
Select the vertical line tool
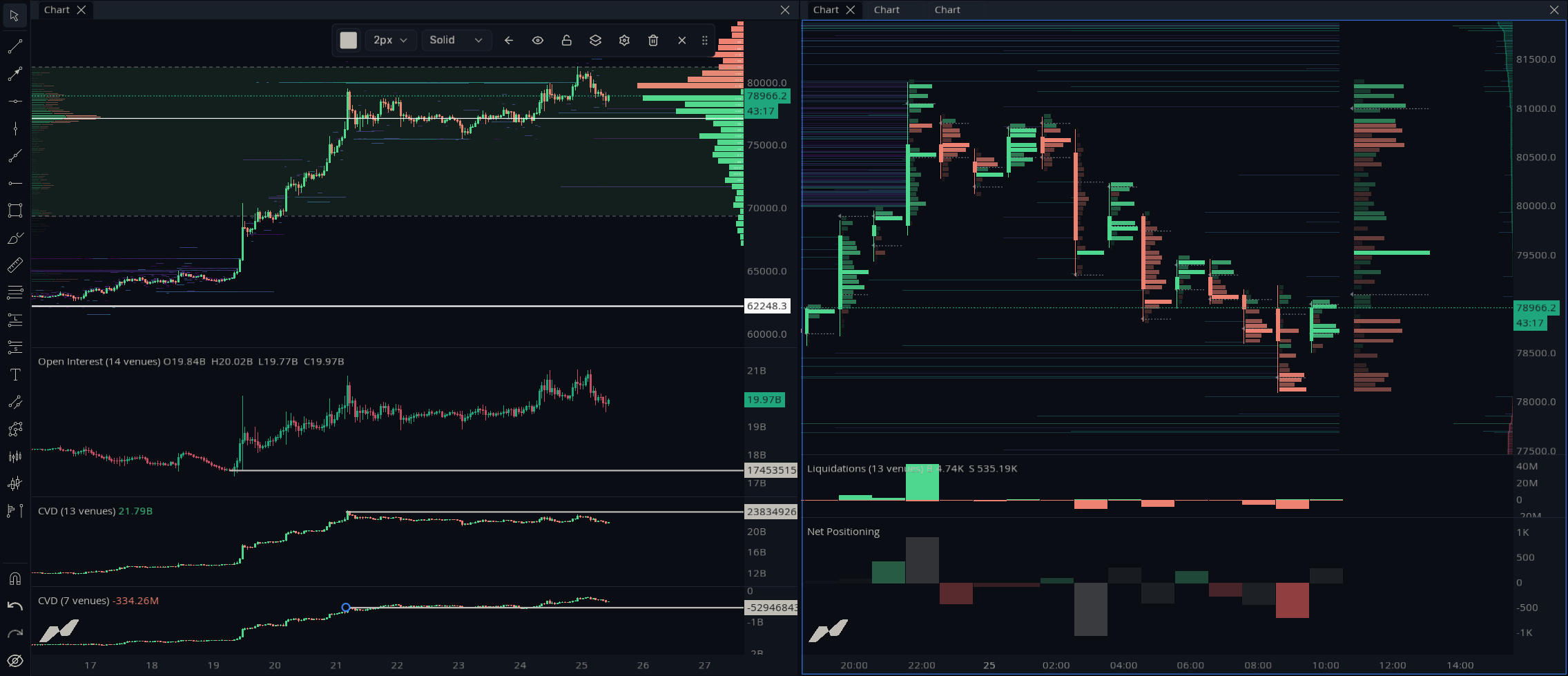[14, 128]
